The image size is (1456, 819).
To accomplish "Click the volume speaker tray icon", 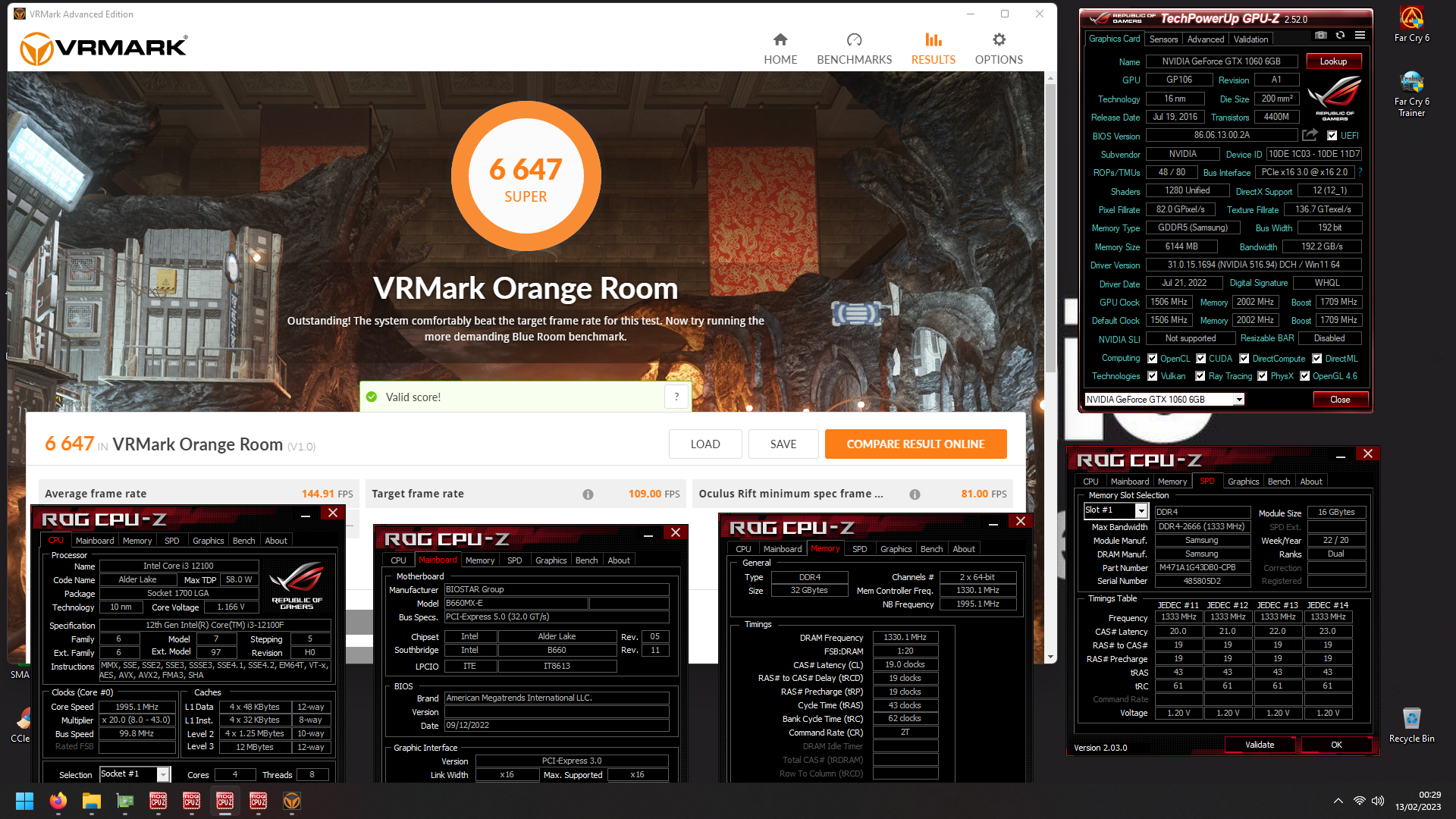I will 1378,801.
